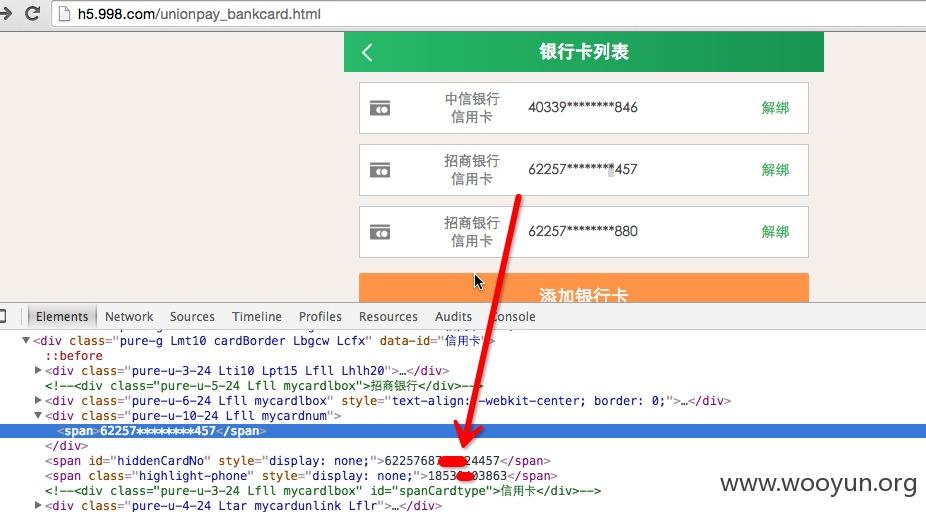Select the hiddenCardNo span row

click(298, 461)
